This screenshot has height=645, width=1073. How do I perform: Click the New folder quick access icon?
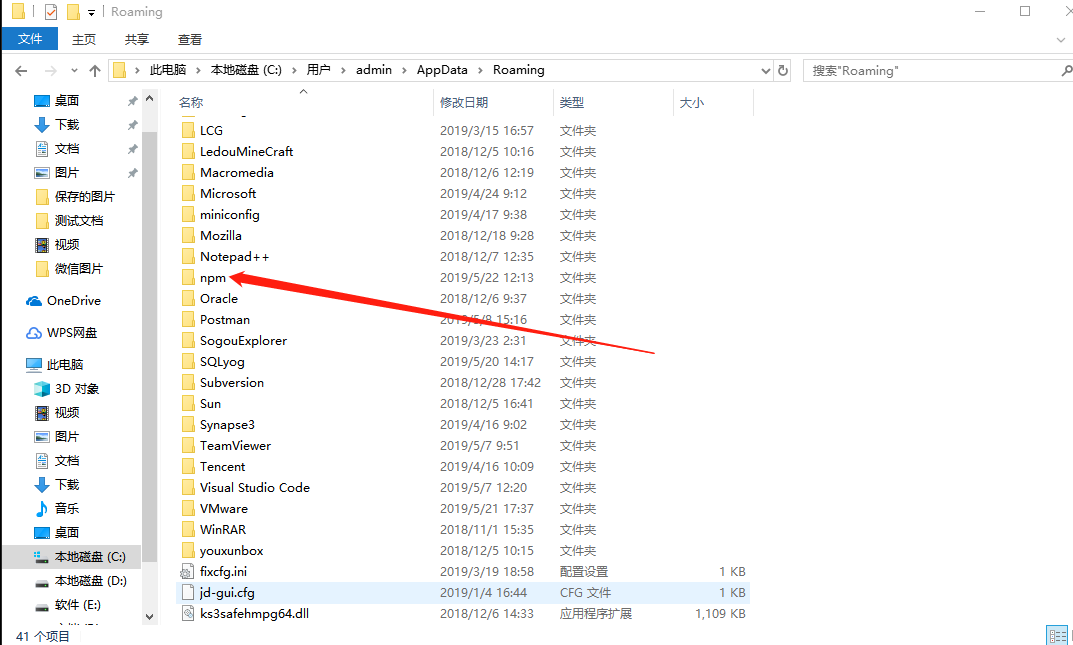point(73,12)
